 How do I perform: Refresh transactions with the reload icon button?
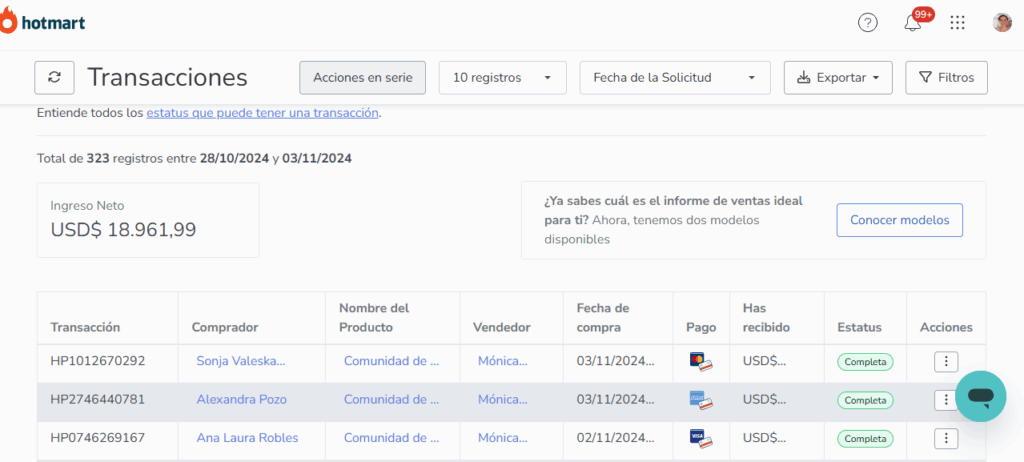coord(54,77)
